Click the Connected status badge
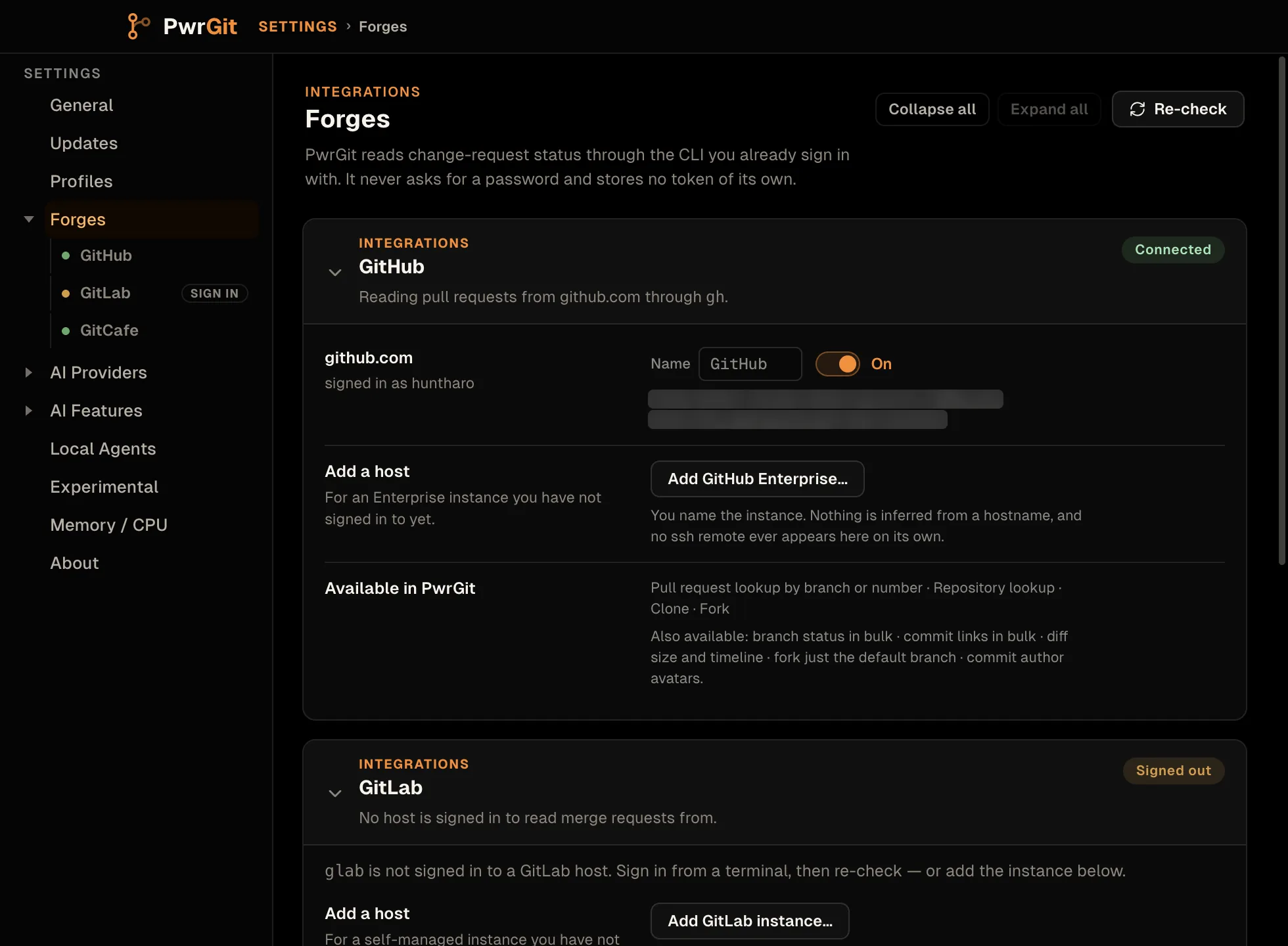This screenshot has height=946, width=1288. [1172, 250]
